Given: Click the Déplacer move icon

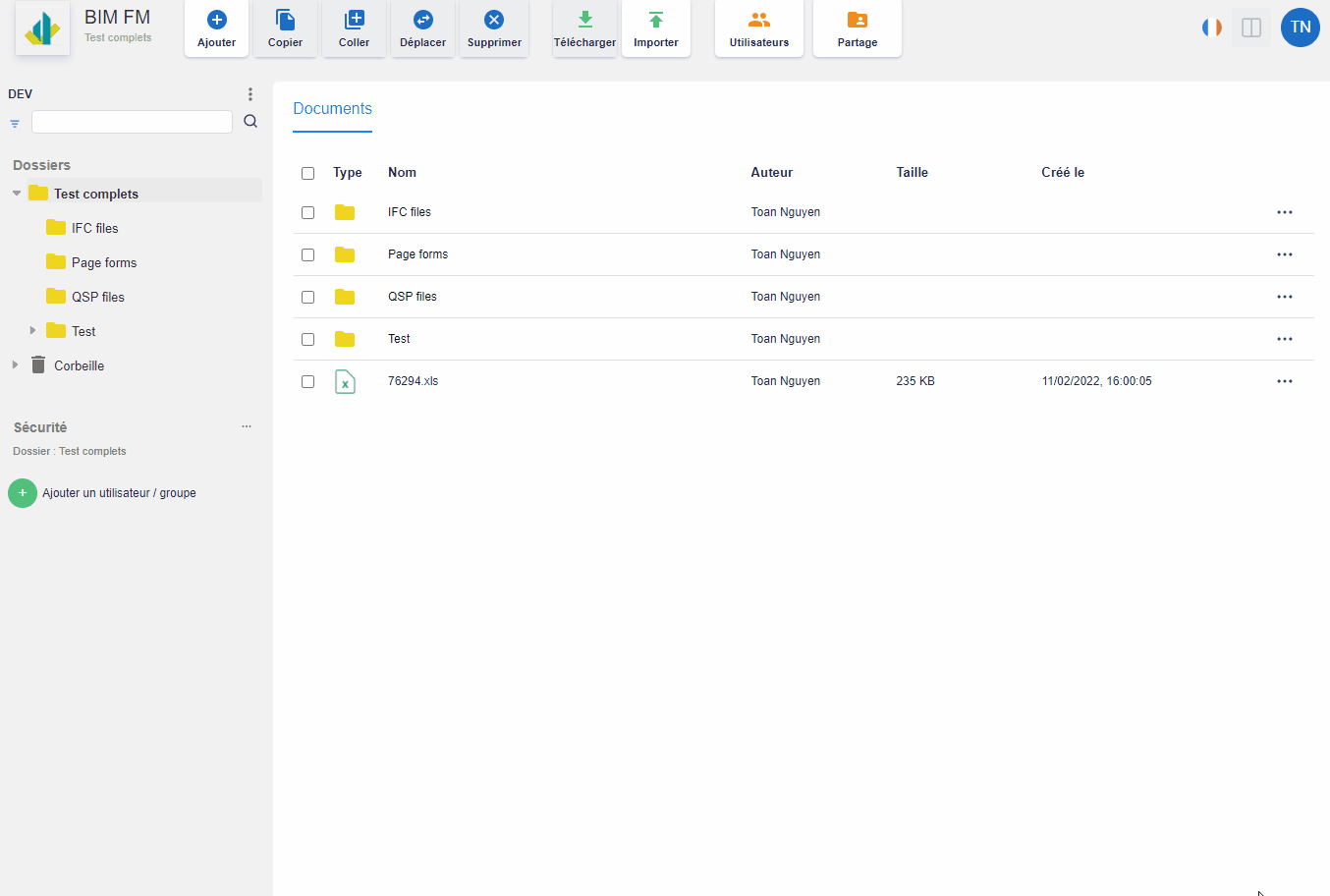Looking at the screenshot, I should (423, 21).
